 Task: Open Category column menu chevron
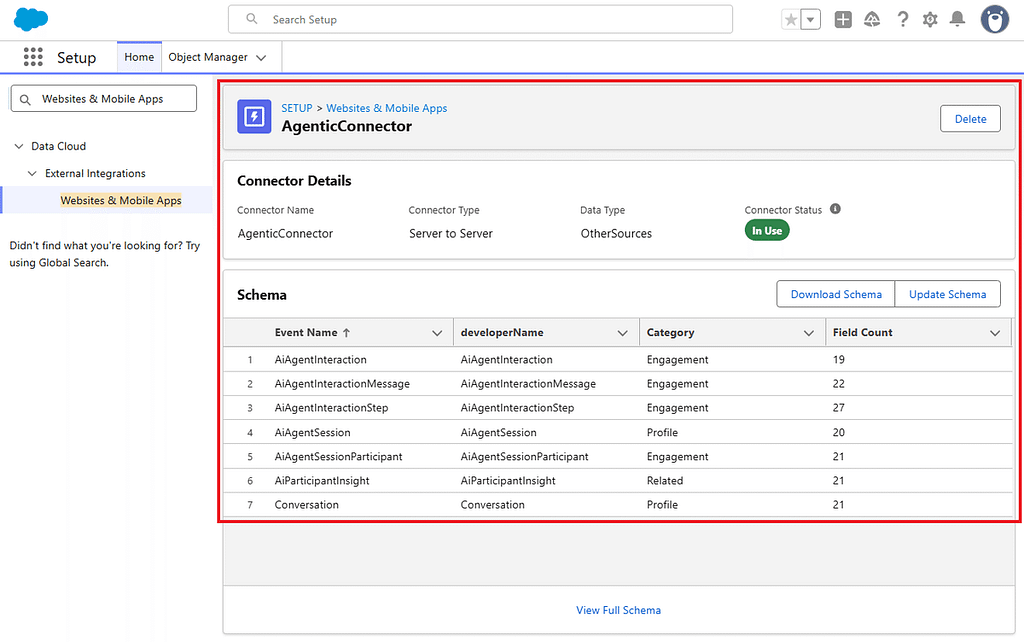click(x=808, y=333)
